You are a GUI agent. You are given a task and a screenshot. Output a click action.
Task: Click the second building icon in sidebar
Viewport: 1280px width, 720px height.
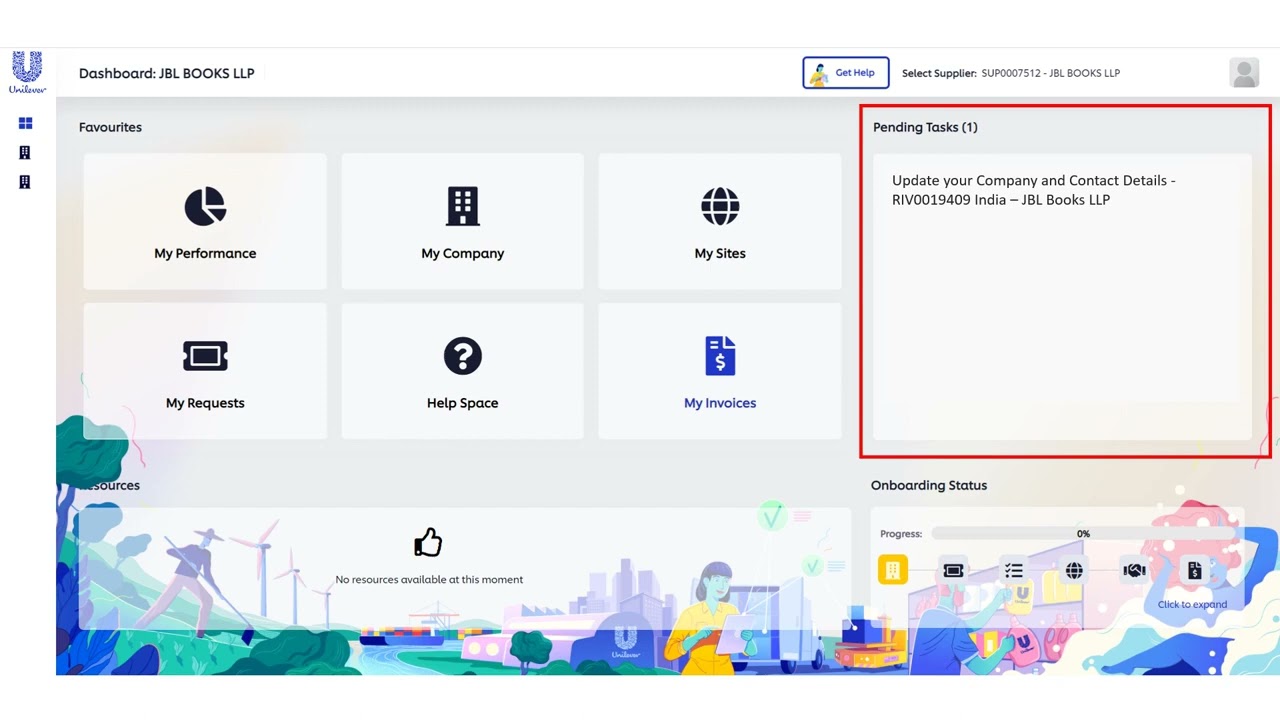[25, 182]
